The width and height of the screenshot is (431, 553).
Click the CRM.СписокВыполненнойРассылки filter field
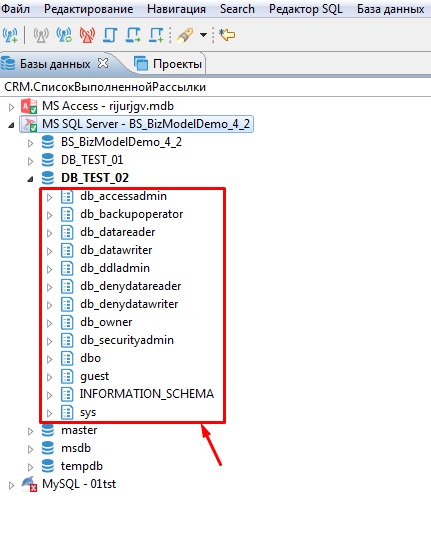pyautogui.click(x=215, y=87)
